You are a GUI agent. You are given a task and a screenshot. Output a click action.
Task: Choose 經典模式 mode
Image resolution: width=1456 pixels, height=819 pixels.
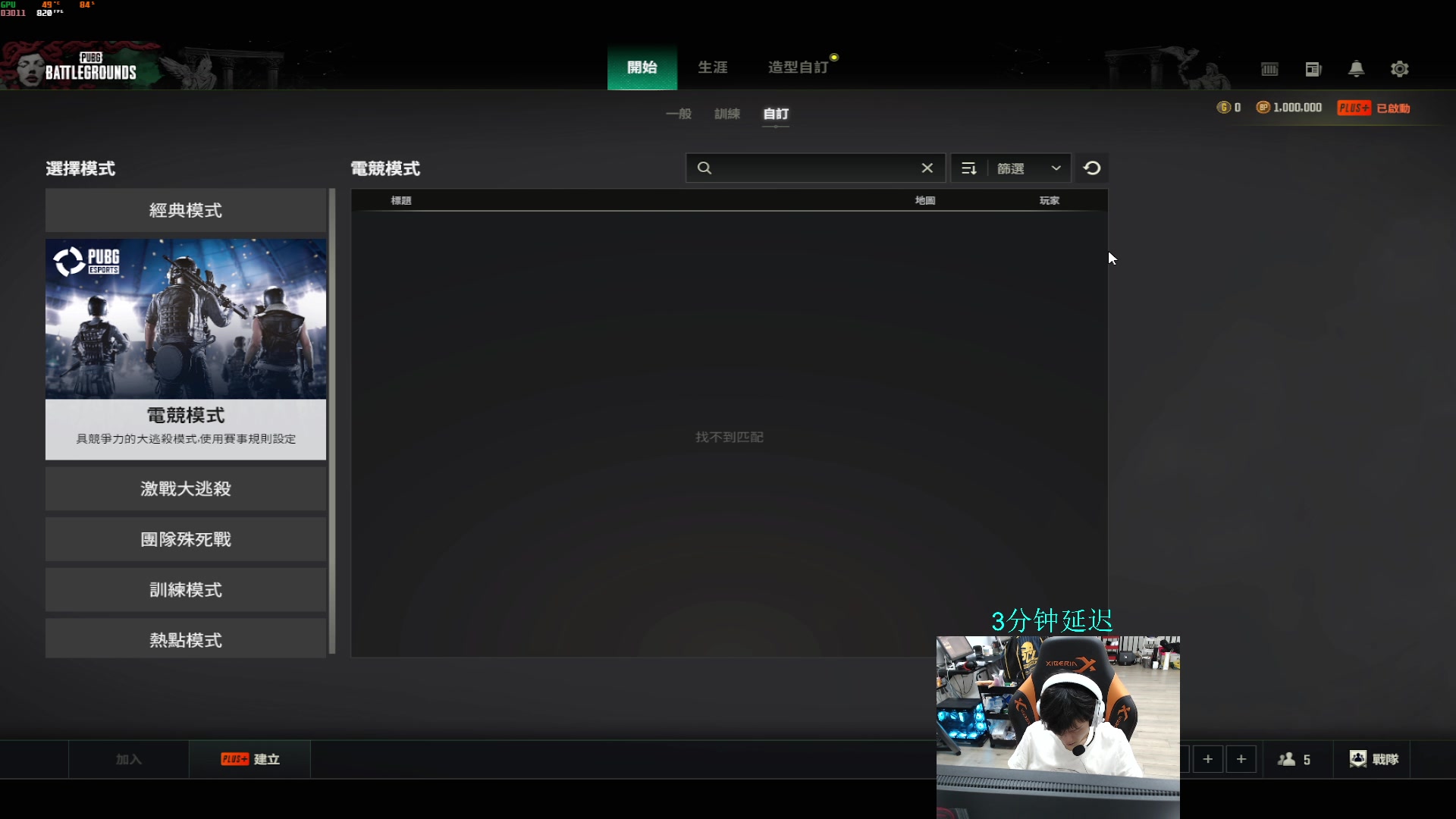[186, 211]
